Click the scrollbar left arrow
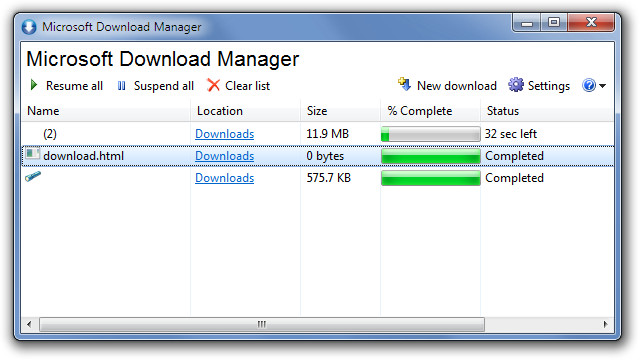 click(29, 324)
